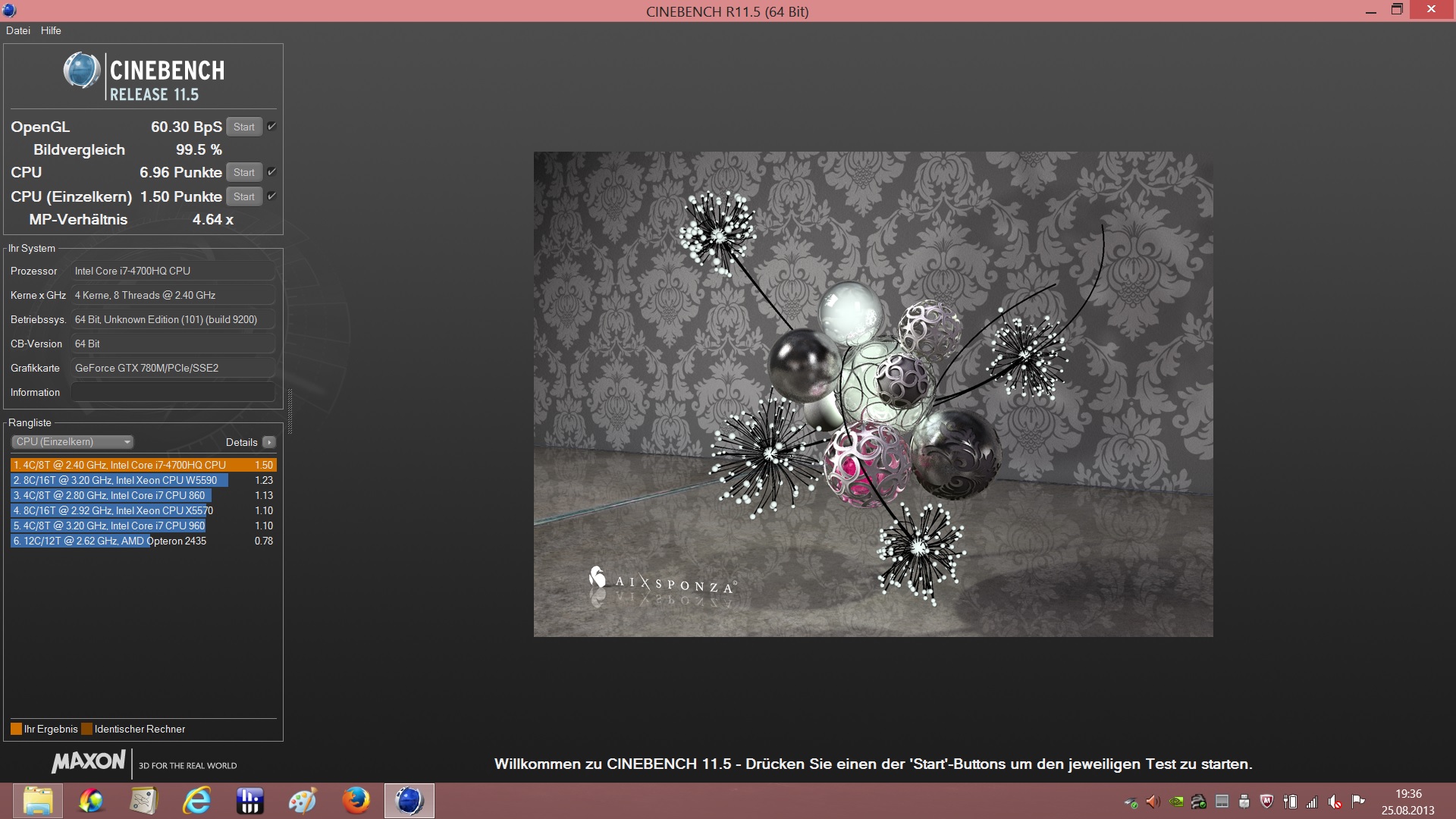Open the Hilfe menu
Screen dimensions: 1456x819
click(51, 30)
